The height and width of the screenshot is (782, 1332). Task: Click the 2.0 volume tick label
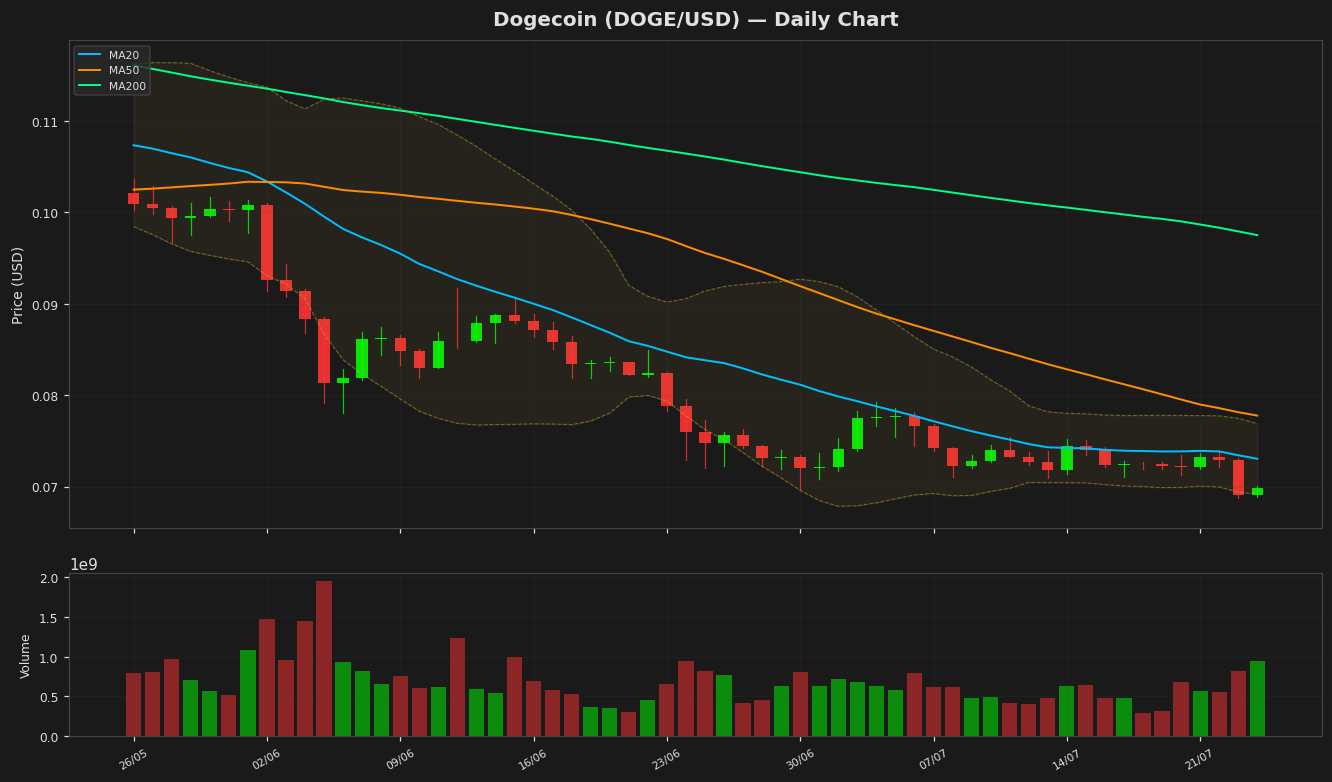click(x=49, y=579)
